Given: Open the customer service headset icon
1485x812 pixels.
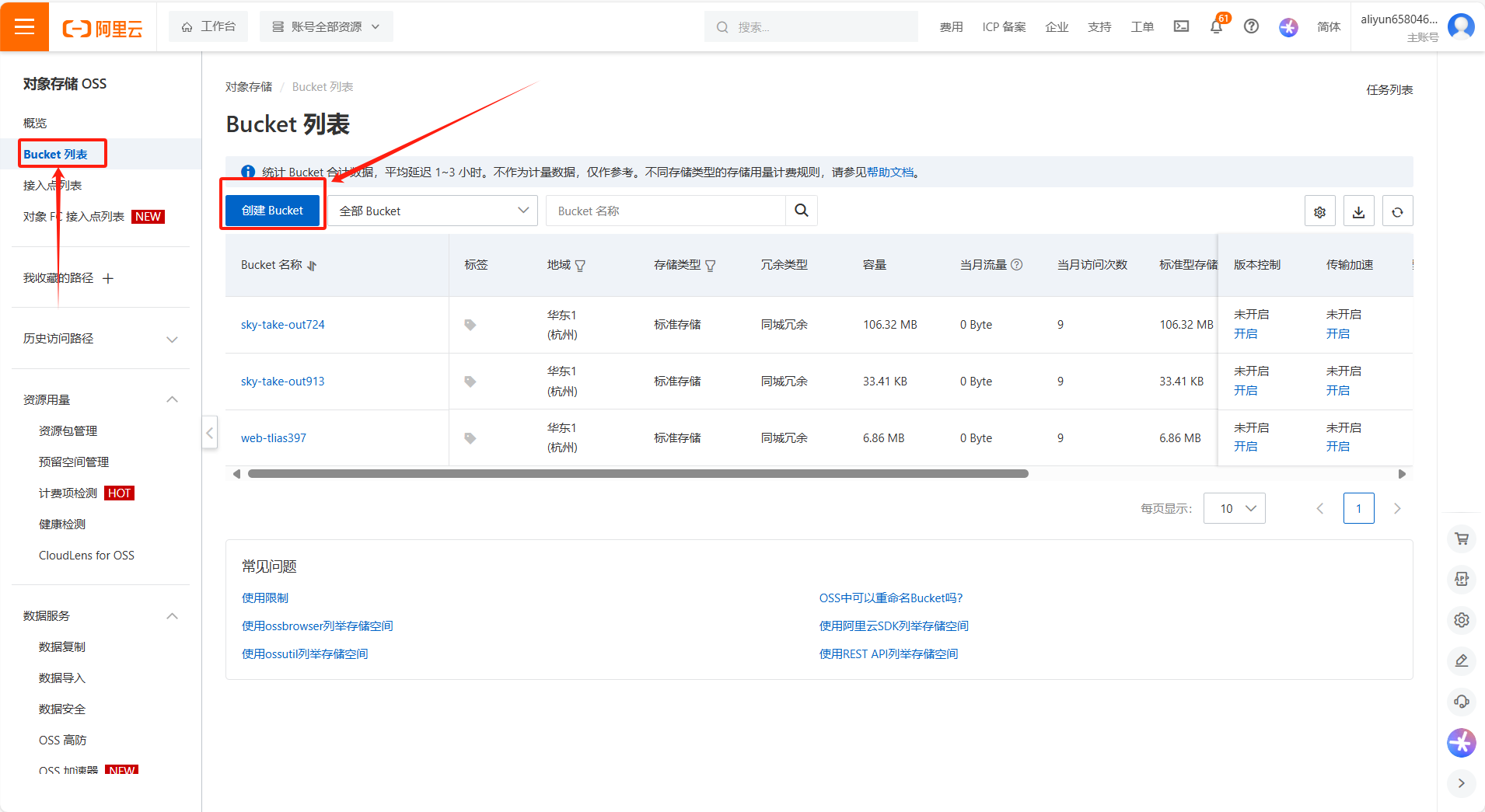Looking at the screenshot, I should point(1462,702).
